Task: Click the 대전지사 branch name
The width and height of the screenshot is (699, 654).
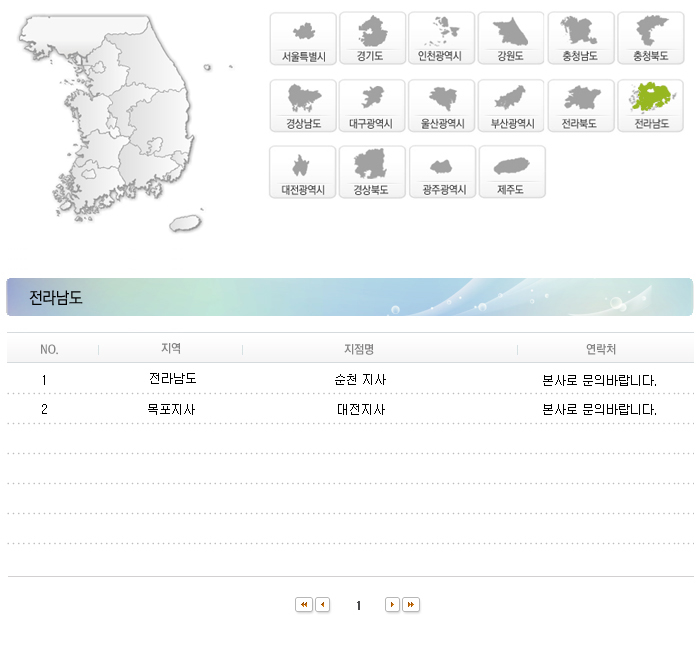Action: click(361, 409)
